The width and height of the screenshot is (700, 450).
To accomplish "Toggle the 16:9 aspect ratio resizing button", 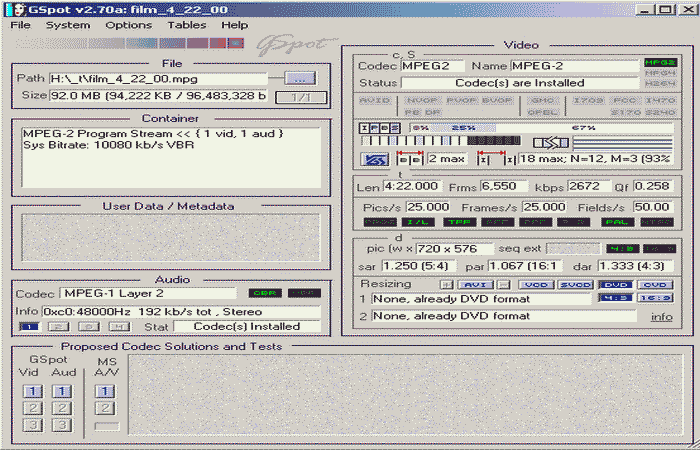I will point(653,298).
